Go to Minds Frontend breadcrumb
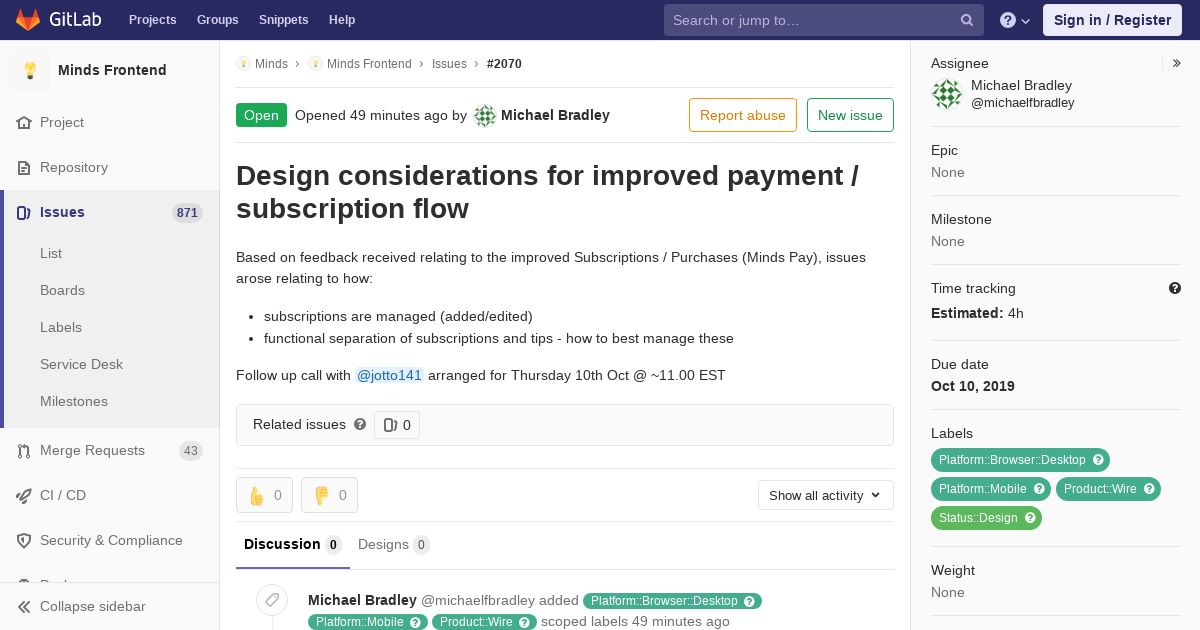Viewport: 1200px width, 630px height. pyautogui.click(x=369, y=63)
